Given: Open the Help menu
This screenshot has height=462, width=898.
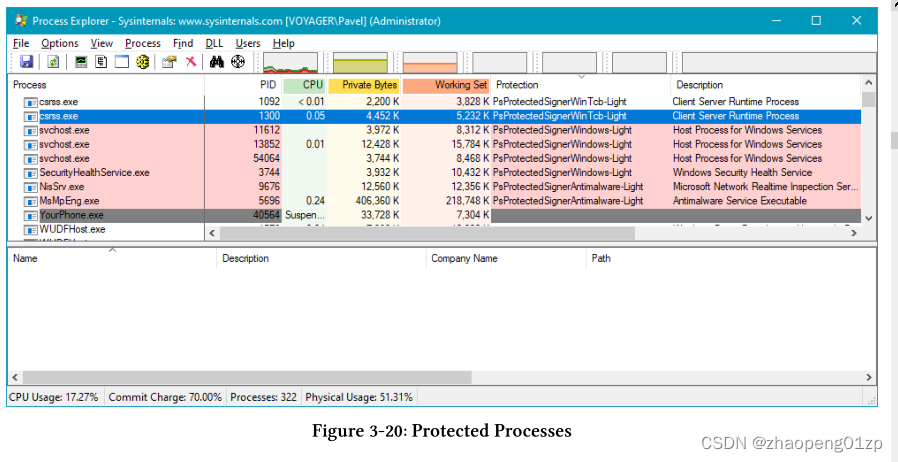Looking at the screenshot, I should pyautogui.click(x=283, y=44).
